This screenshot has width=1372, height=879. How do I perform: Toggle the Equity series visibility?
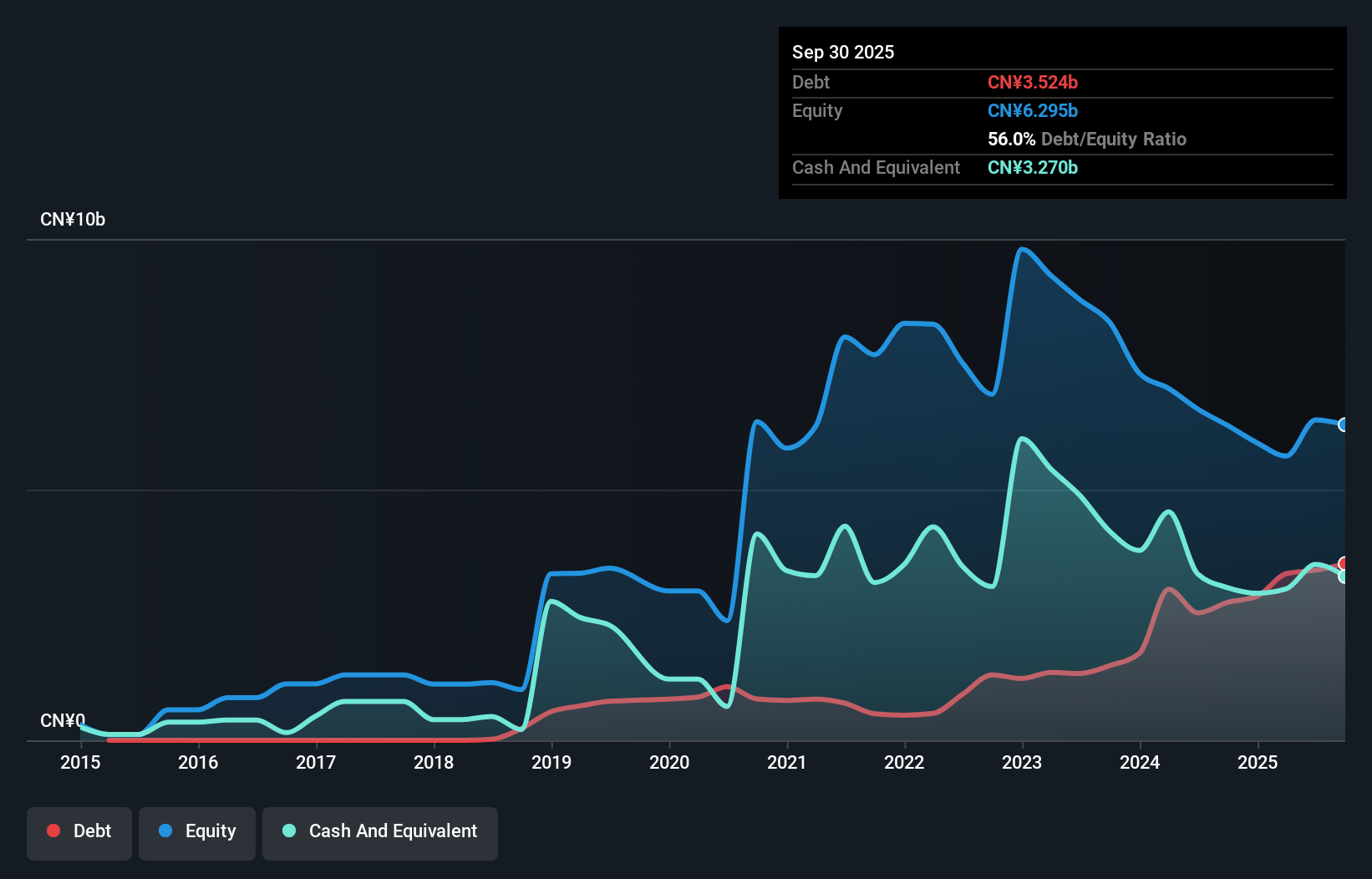(196, 832)
